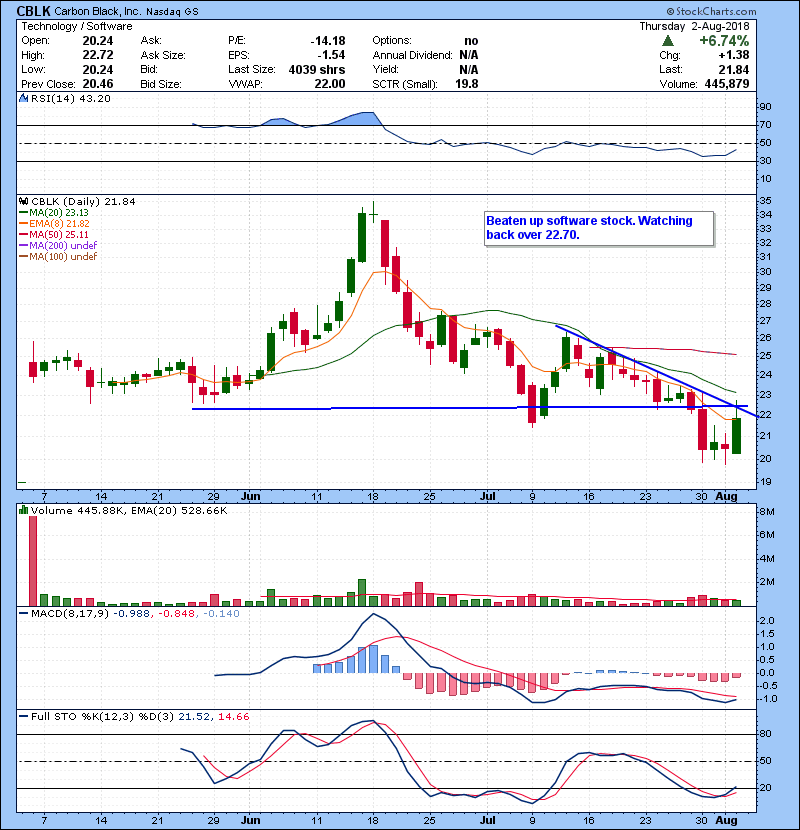Click the stochastic %D value 14.66

pos(233,716)
